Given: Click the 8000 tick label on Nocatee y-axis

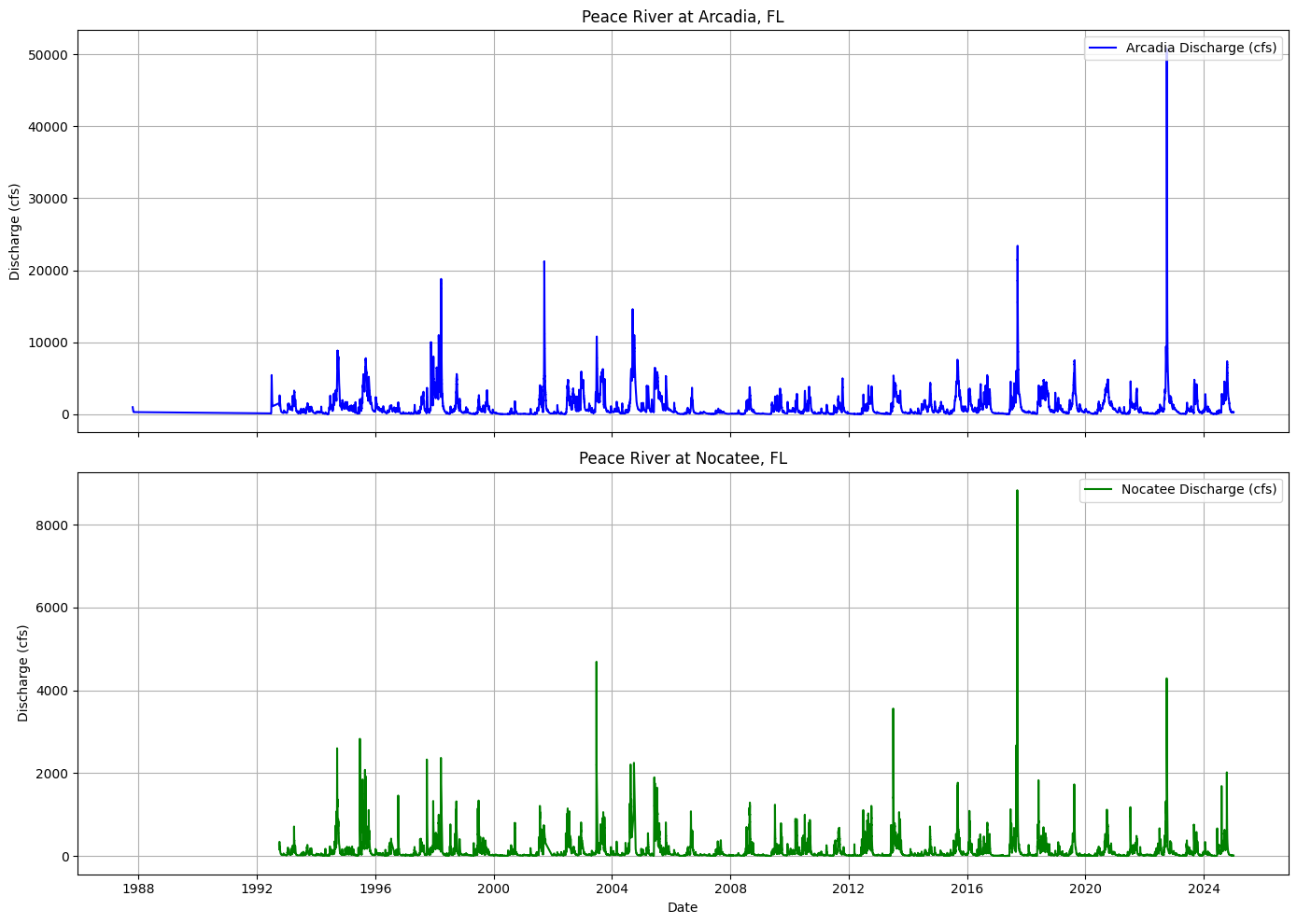Looking at the screenshot, I should pos(57,525).
